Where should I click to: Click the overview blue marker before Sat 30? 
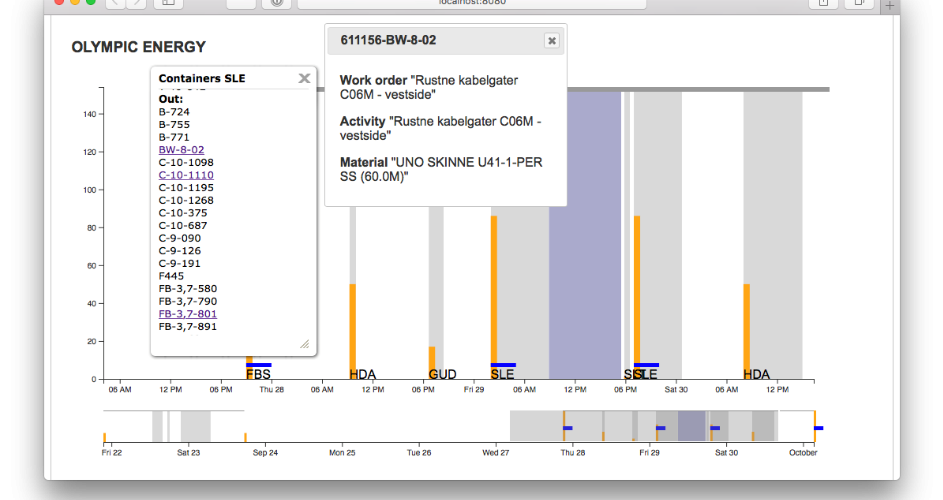[x=715, y=428]
